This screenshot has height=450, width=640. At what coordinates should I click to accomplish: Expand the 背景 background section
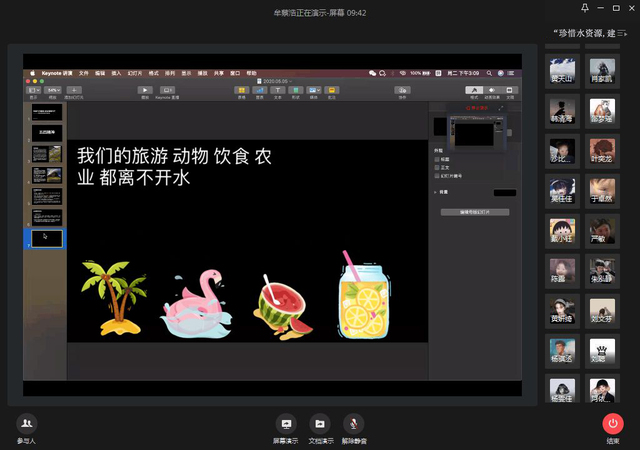point(435,190)
